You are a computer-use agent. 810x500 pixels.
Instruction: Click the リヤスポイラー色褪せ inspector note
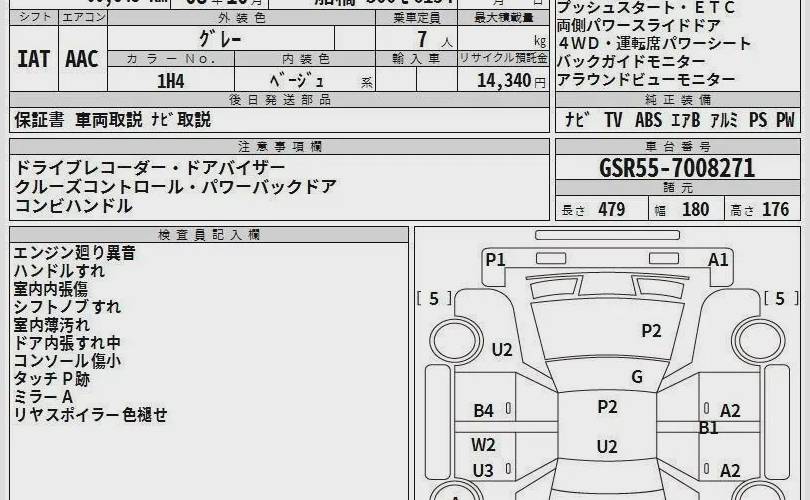point(90,414)
